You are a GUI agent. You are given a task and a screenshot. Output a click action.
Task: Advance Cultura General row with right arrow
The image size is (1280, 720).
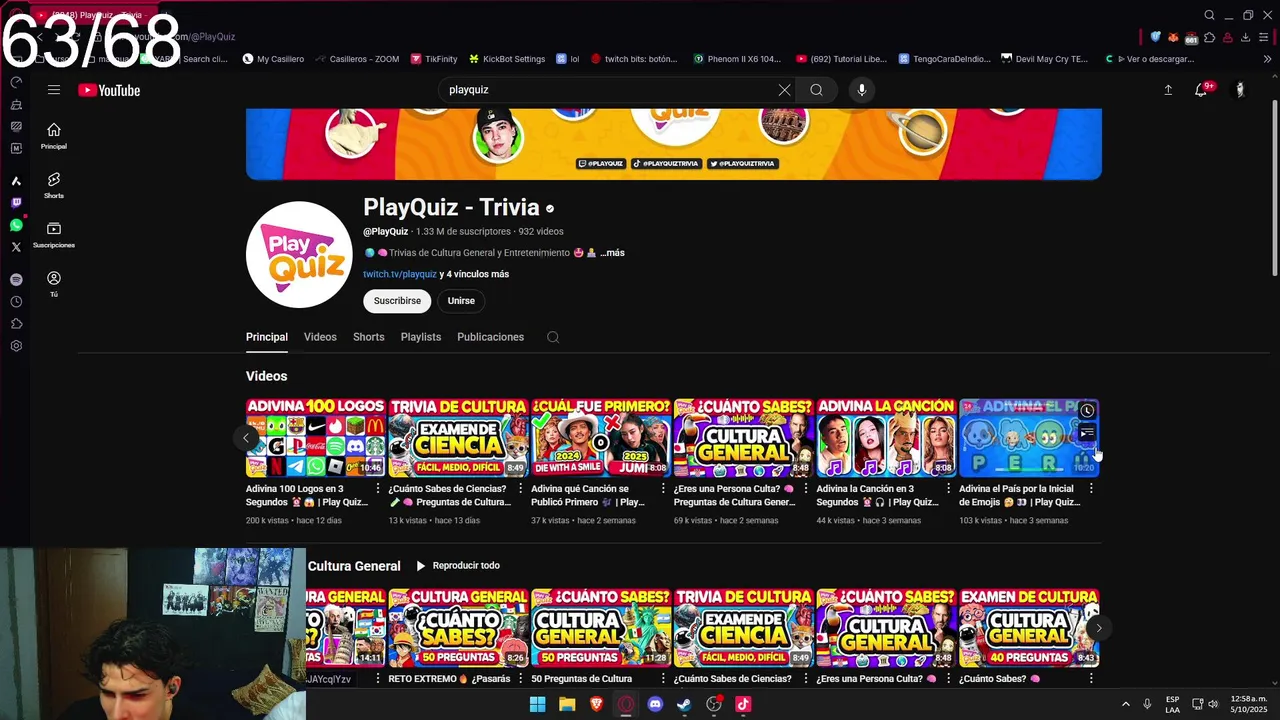coord(1098,628)
